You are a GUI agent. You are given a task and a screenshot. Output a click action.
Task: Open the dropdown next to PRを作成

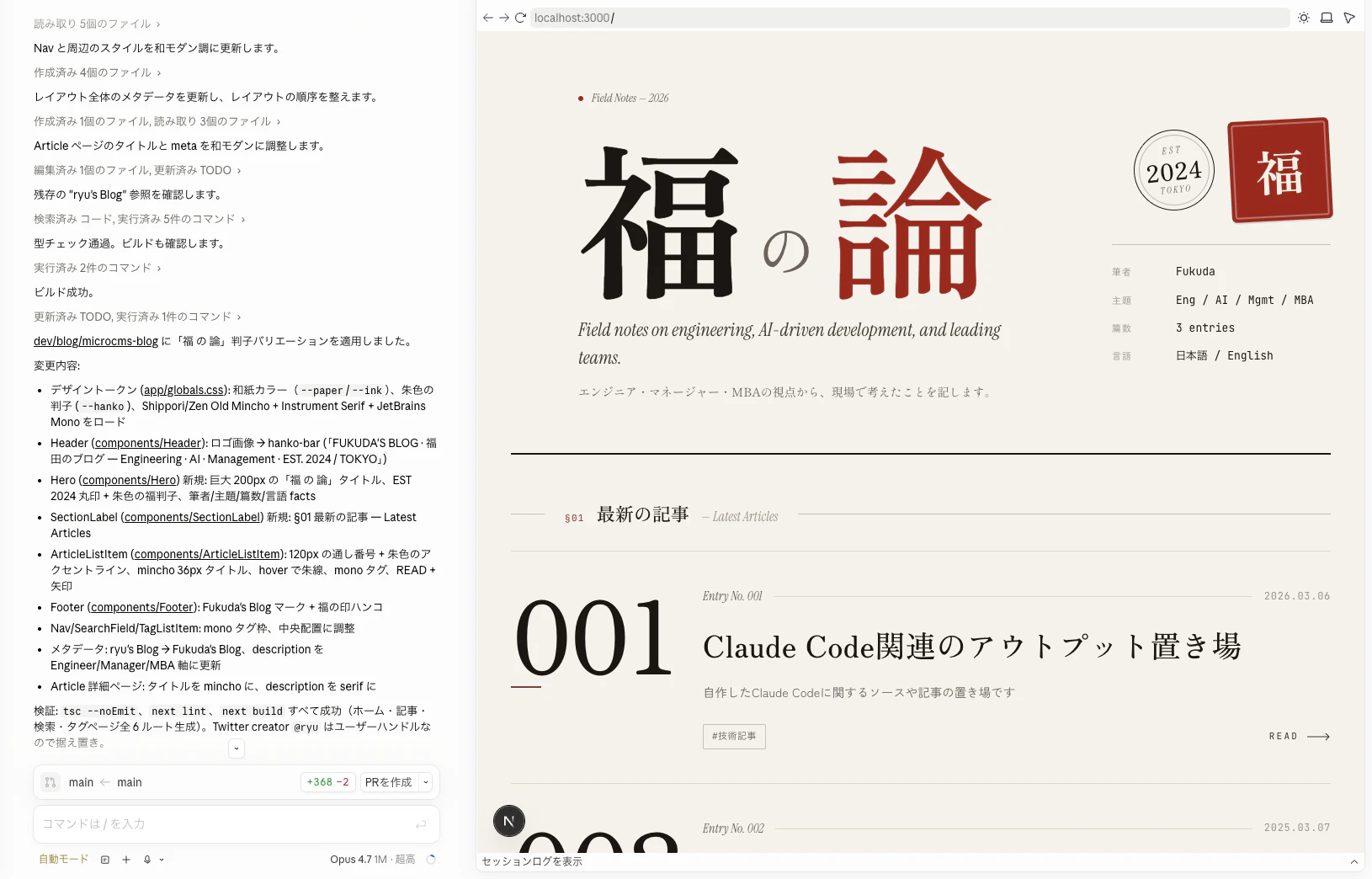425,782
